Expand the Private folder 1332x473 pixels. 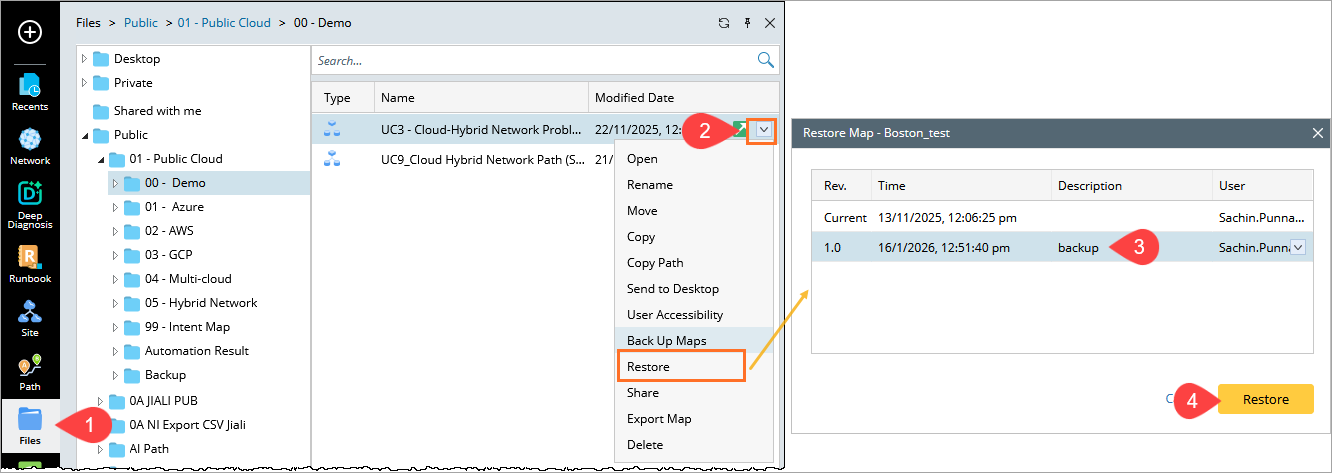pyautogui.click(x=84, y=83)
